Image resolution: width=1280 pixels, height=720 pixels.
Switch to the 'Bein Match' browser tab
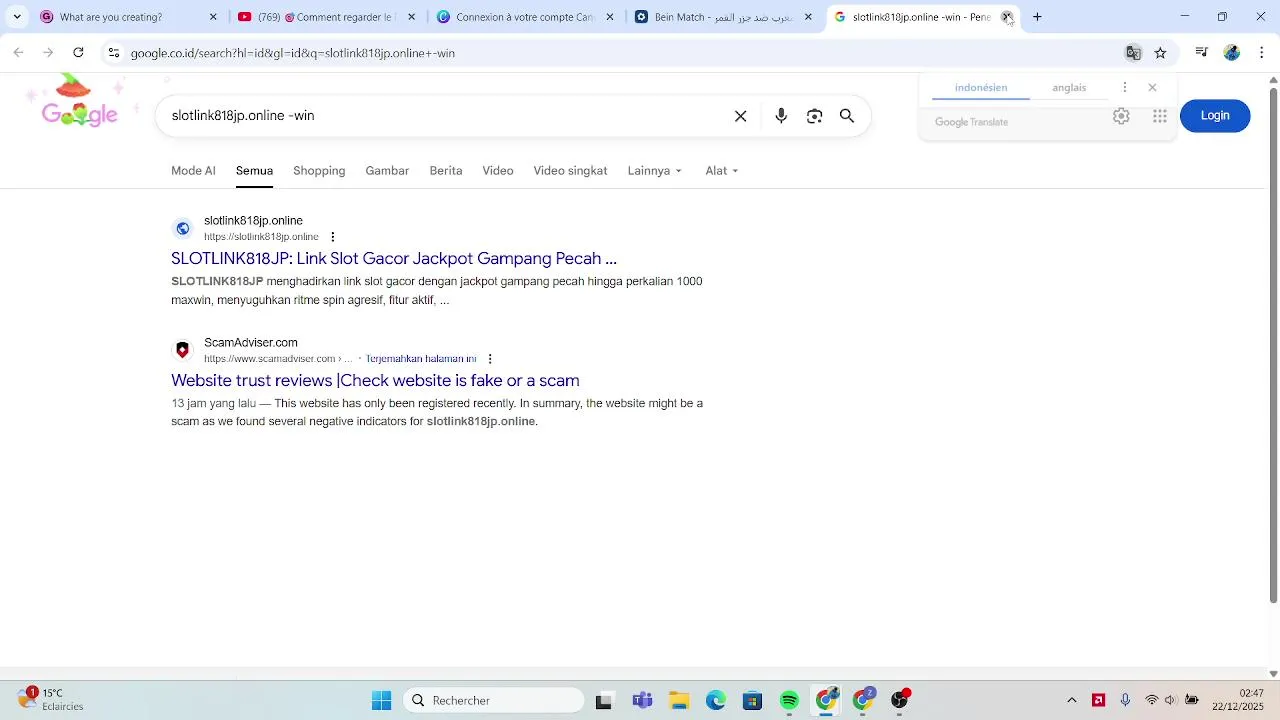pyautogui.click(x=725, y=17)
